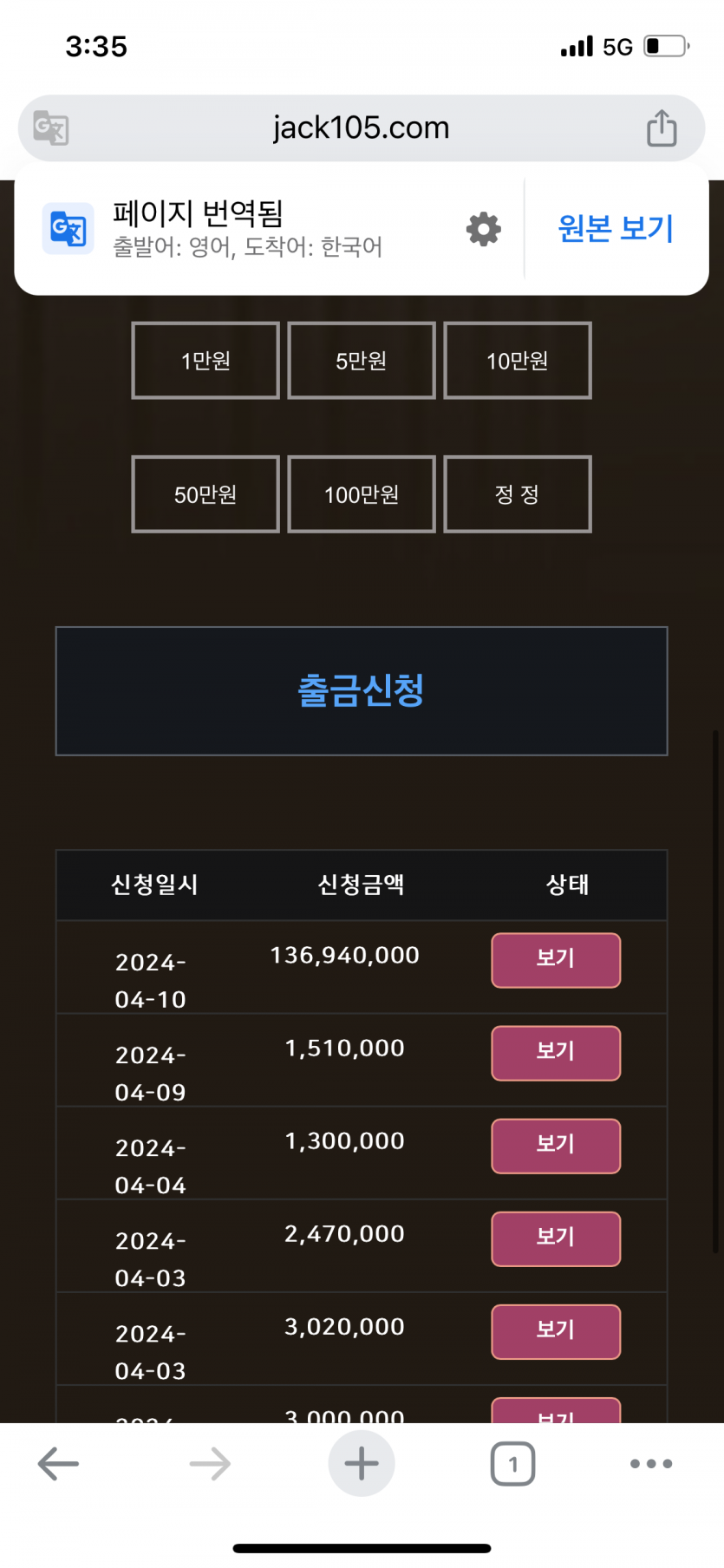The image size is (724, 1568).
Task: Select the 1만원 amount button
Action: click(205, 361)
